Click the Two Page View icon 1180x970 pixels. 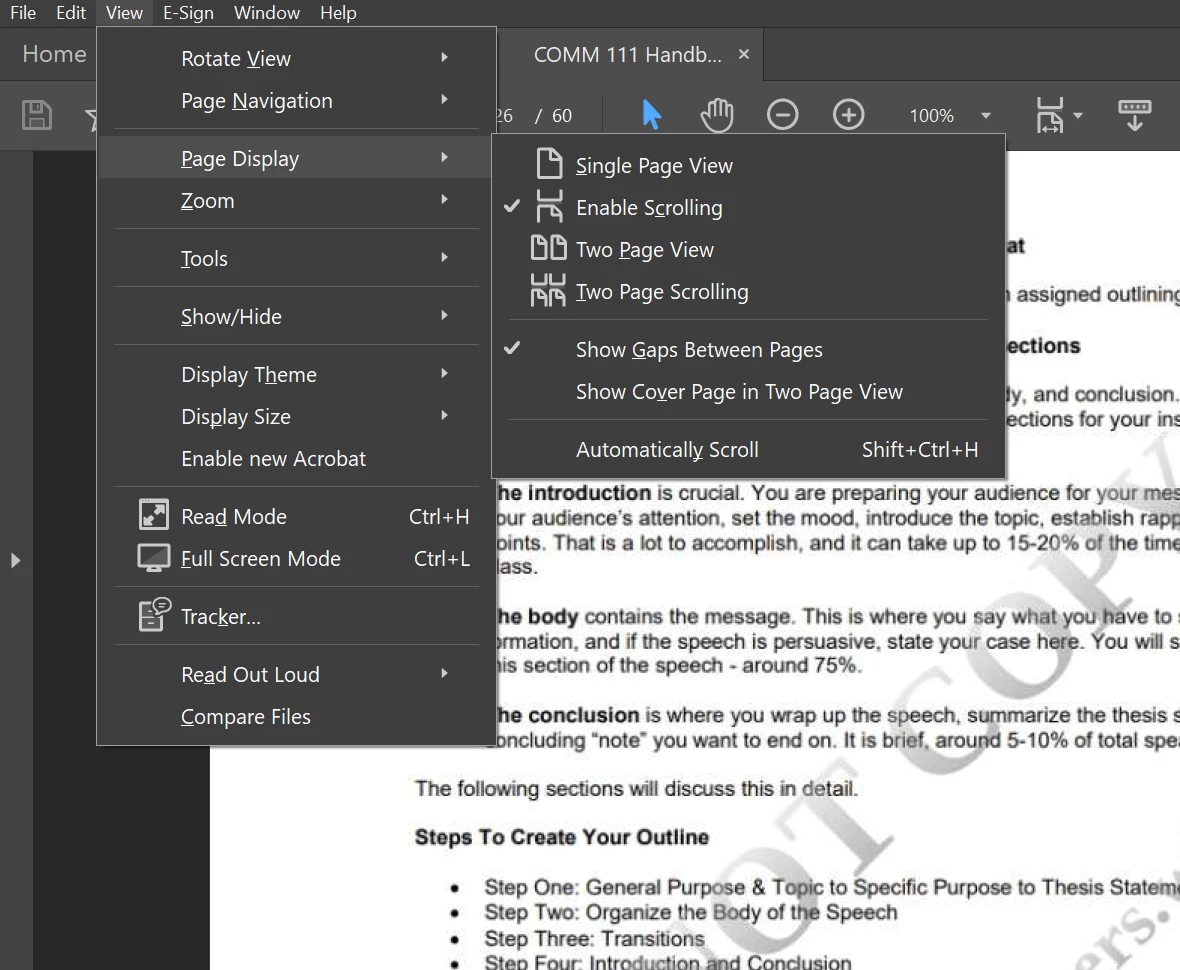click(x=549, y=248)
